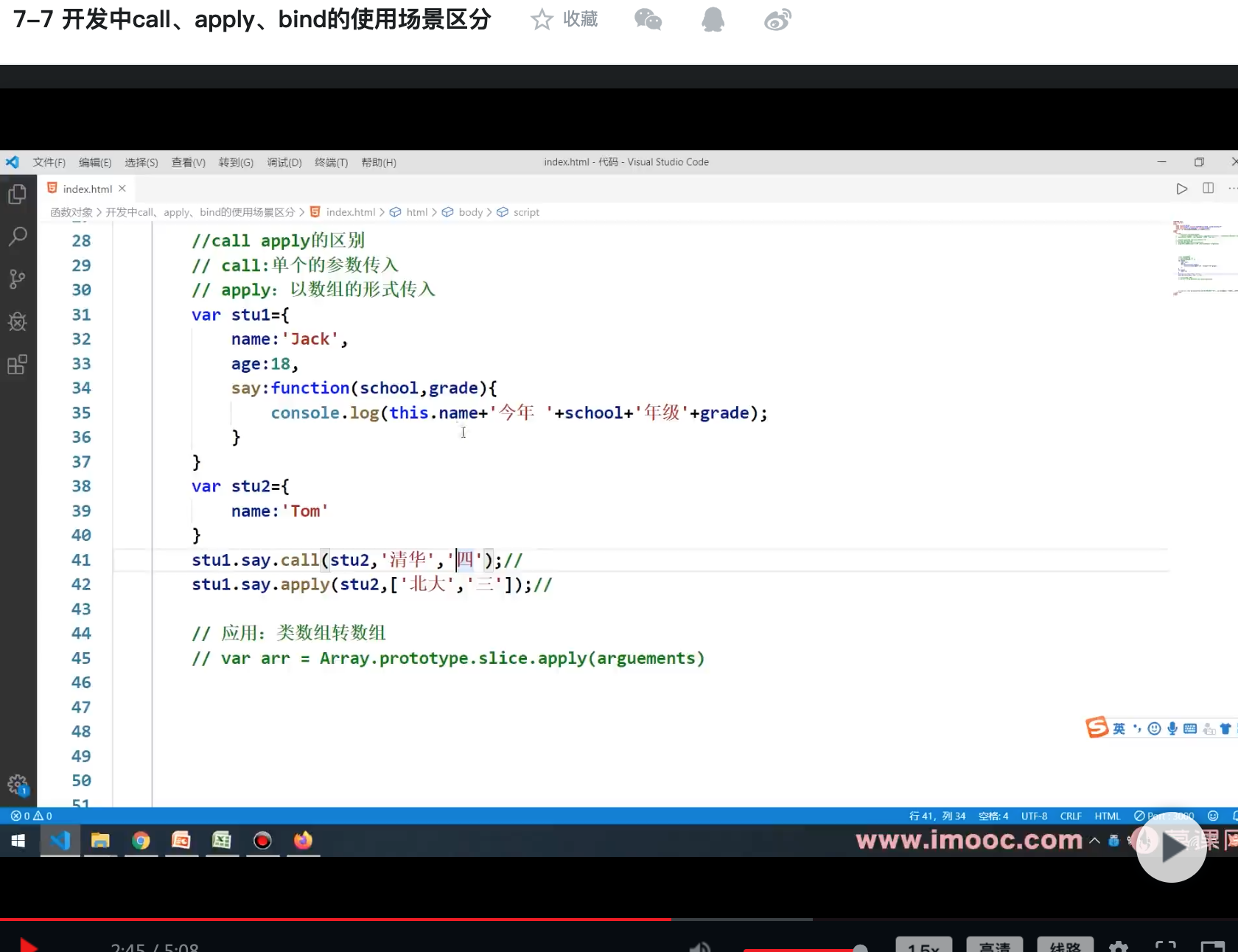The height and width of the screenshot is (952, 1238).
Task: Play the video with the red play button
Action: tap(28, 945)
